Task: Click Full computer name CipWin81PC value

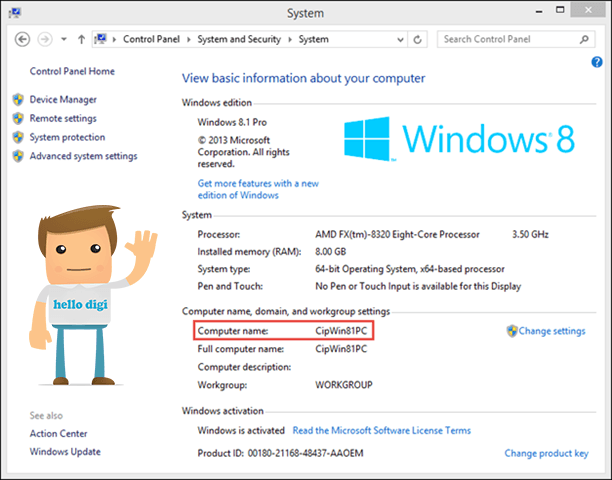Action: click(x=341, y=349)
